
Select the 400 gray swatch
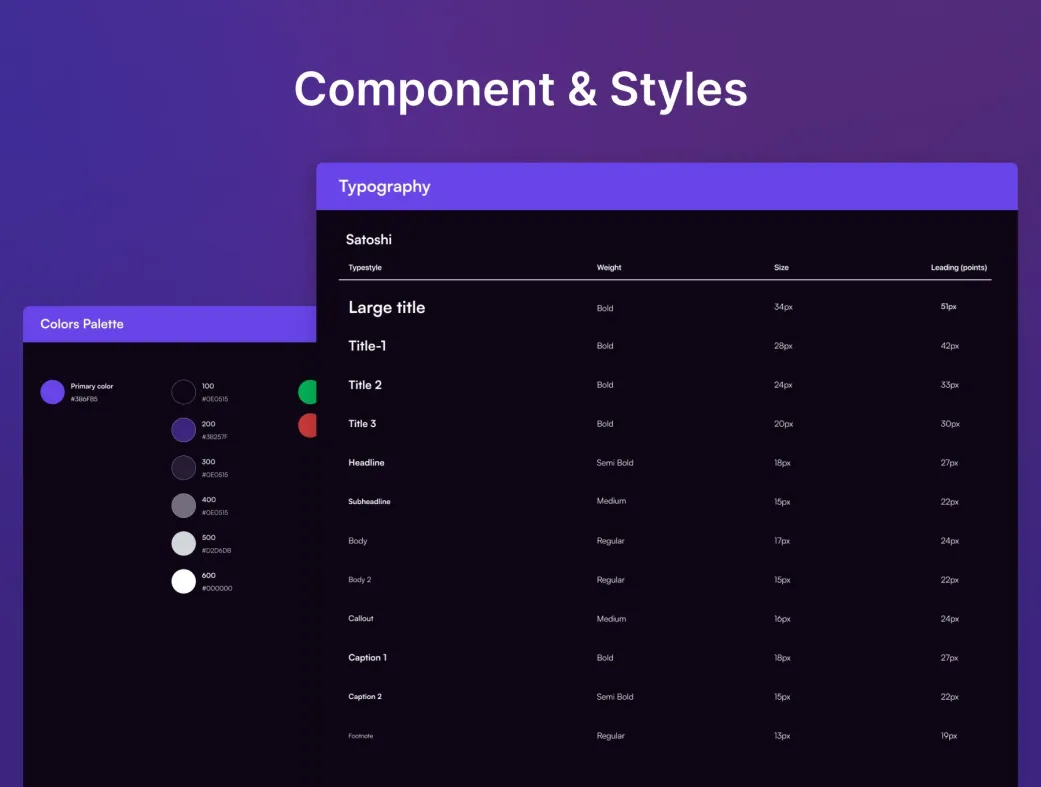[183, 505]
